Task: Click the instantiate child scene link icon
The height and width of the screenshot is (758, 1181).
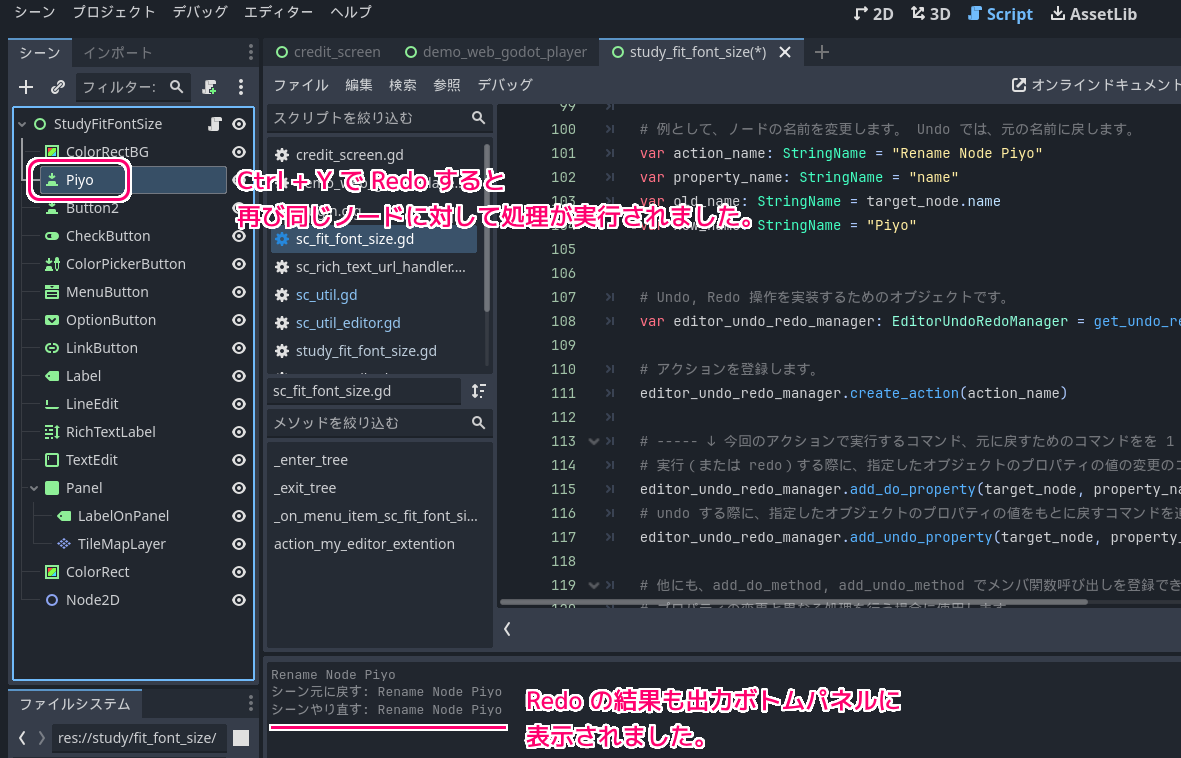Action: pyautogui.click(x=58, y=87)
